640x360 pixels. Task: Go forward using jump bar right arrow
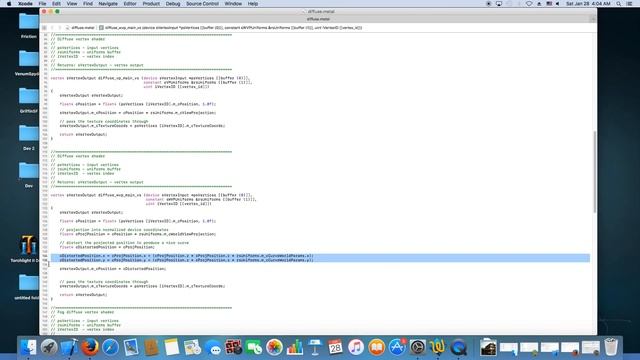coord(60,28)
